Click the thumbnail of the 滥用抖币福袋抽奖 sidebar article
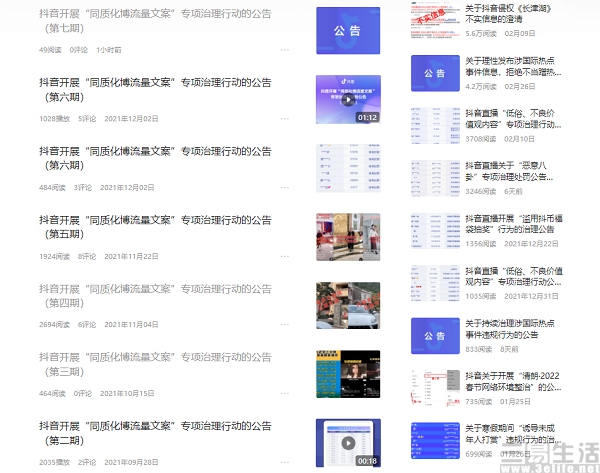 pyautogui.click(x=435, y=231)
